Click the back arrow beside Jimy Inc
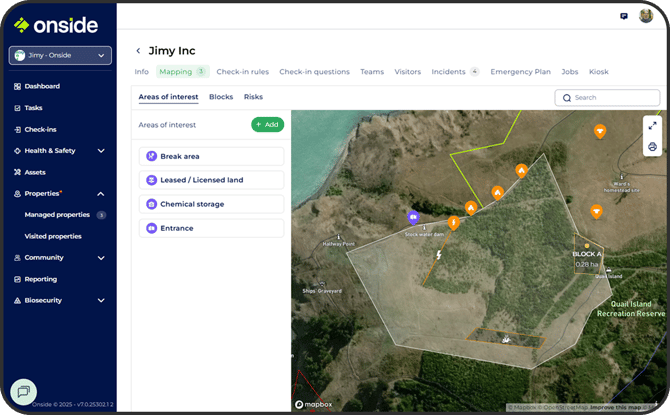The height and width of the screenshot is (415, 670). 138,51
